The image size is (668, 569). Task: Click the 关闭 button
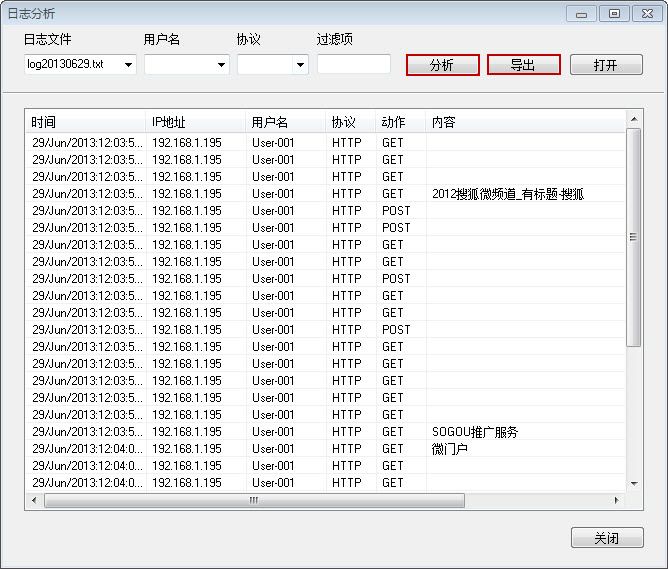click(607, 538)
